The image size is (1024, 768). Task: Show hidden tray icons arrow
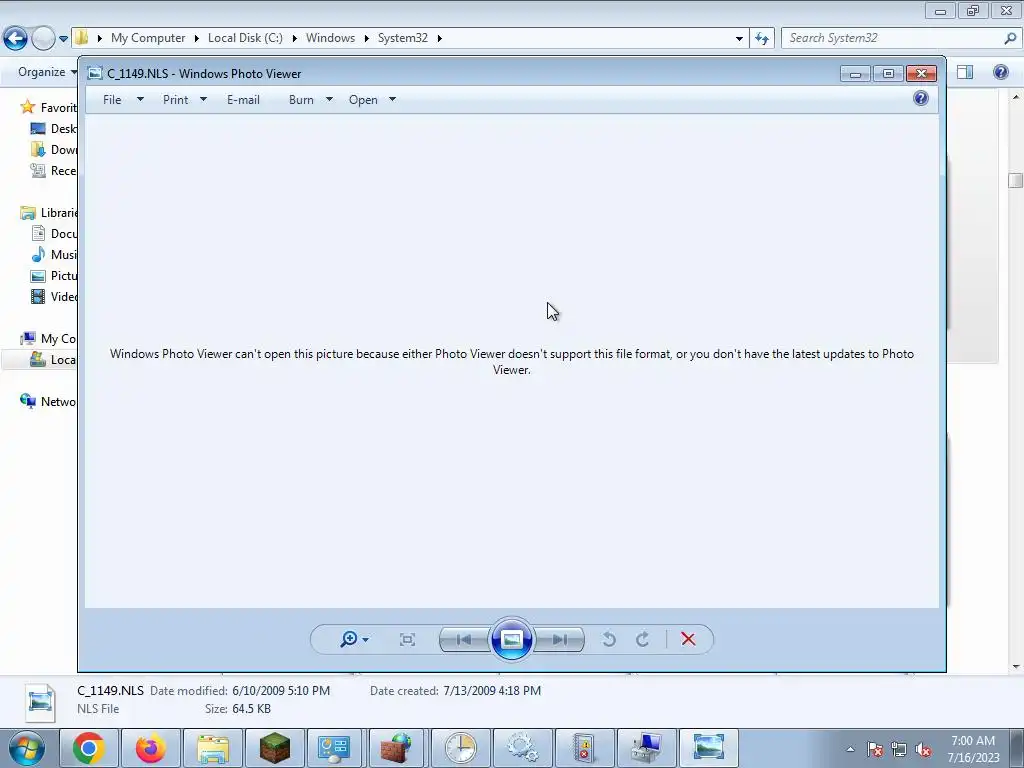click(x=850, y=749)
